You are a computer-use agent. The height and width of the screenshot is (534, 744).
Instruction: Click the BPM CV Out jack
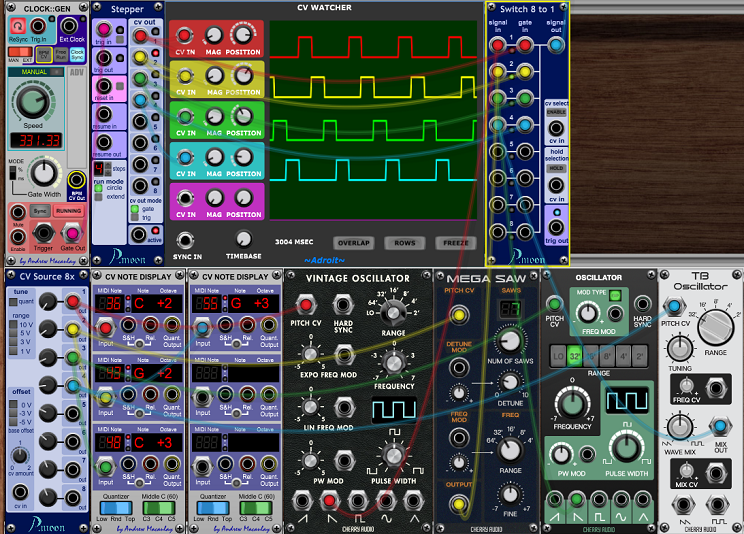(76, 180)
